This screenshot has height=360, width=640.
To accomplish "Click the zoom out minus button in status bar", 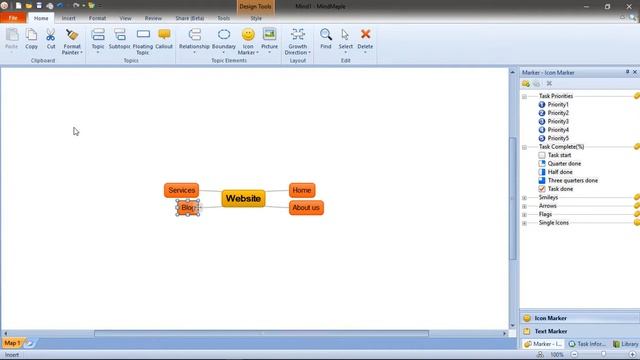I will [x=574, y=355].
